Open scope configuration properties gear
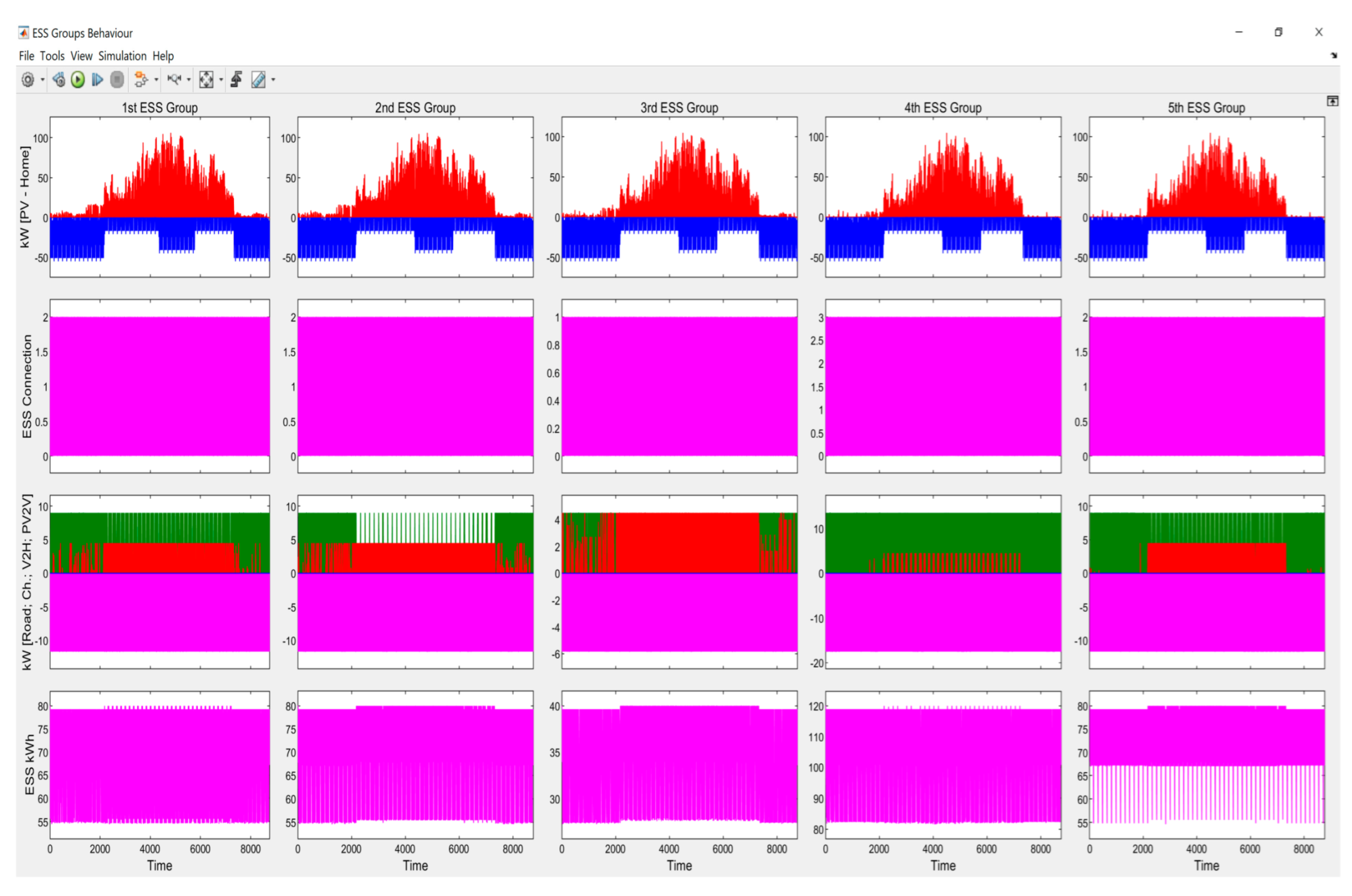Image resolution: width=1352 pixels, height=896 pixels. 28,80
